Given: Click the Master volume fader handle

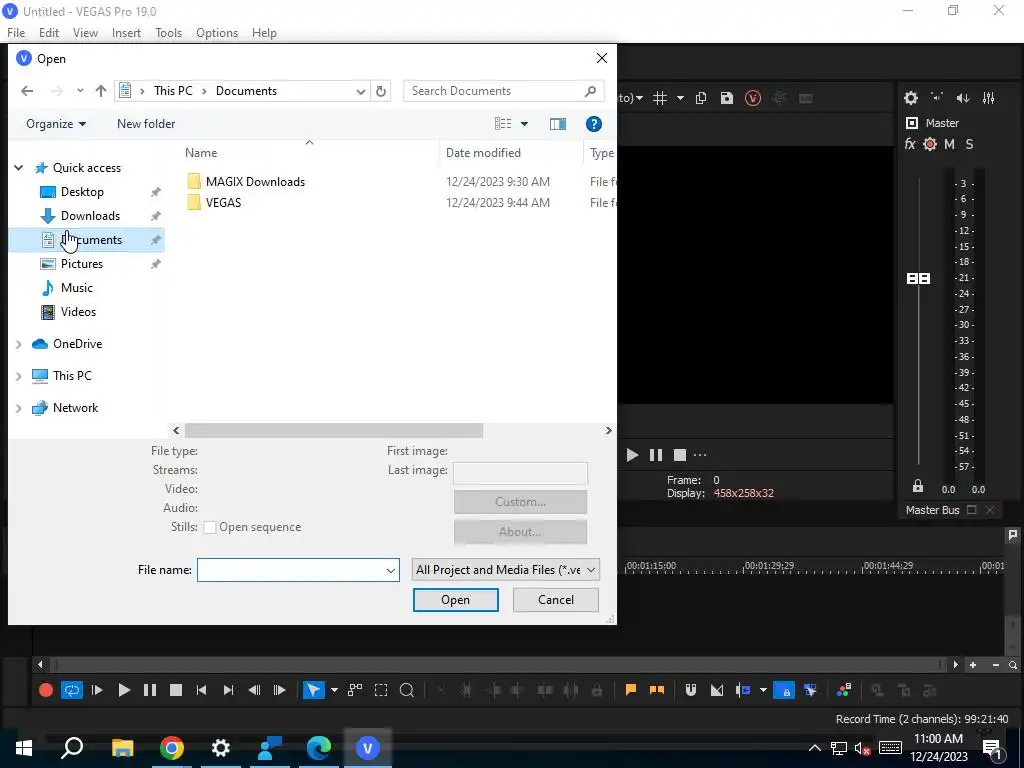Looking at the screenshot, I should click(x=918, y=279).
